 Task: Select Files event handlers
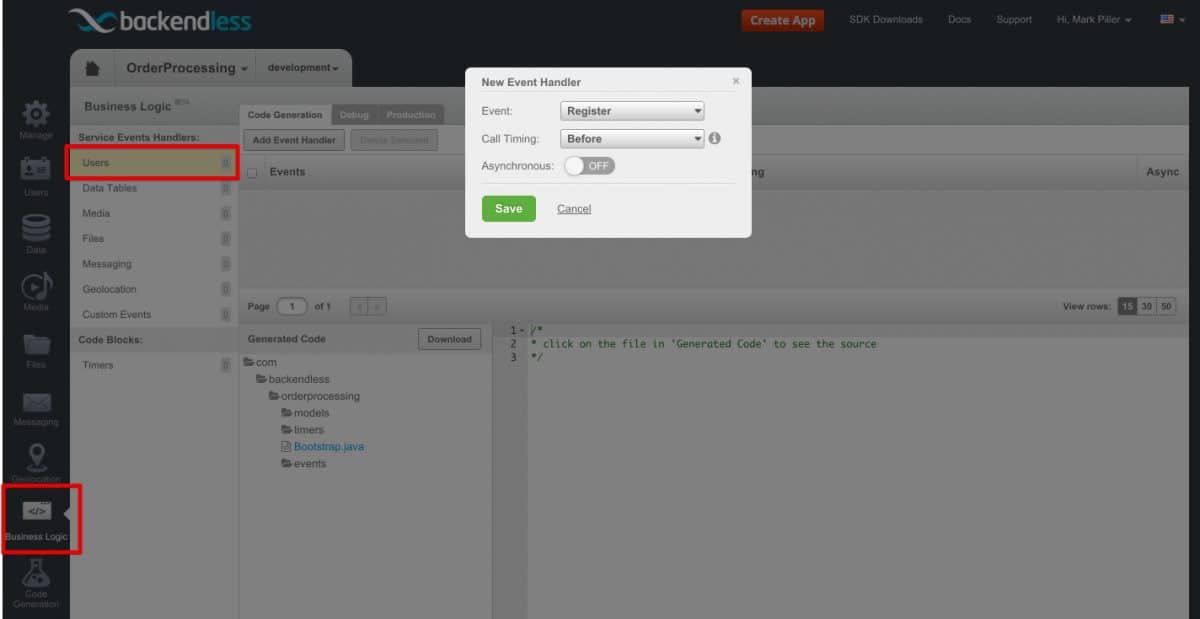pos(152,239)
